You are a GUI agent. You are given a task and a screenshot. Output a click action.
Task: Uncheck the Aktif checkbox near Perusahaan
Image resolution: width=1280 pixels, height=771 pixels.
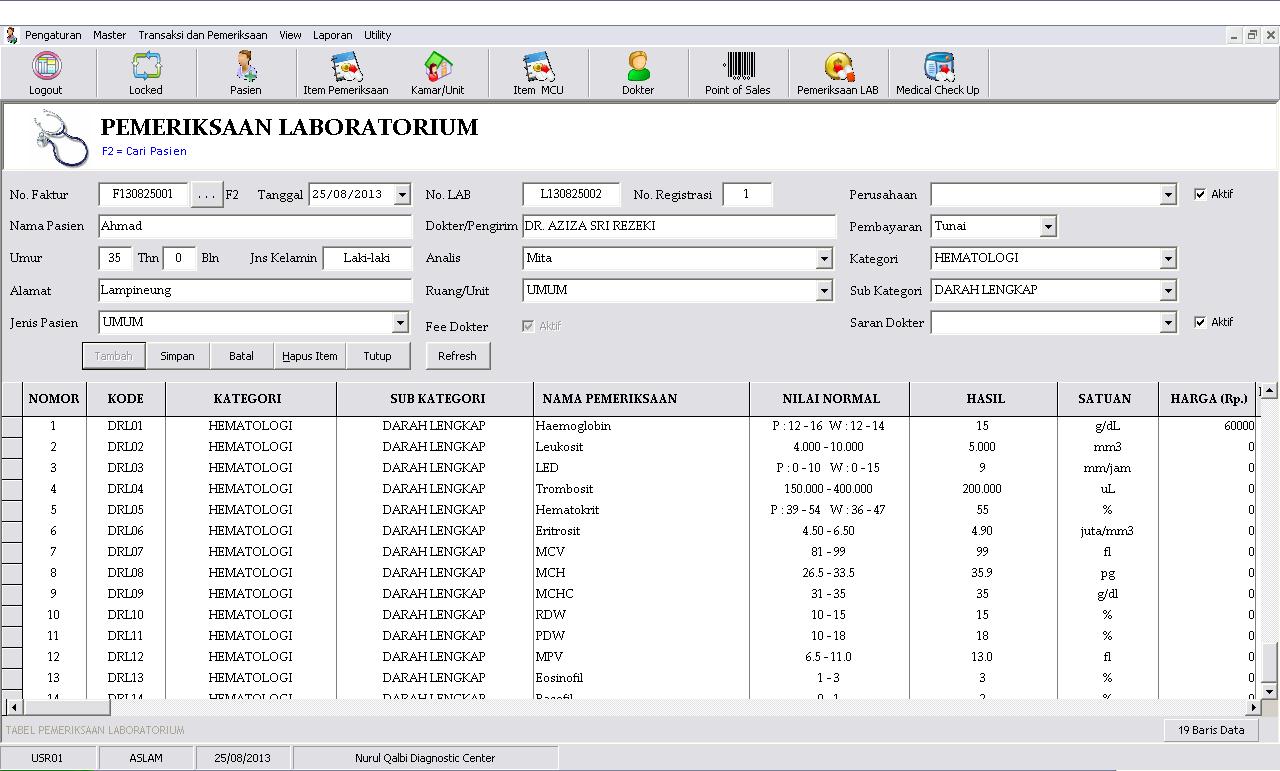click(x=1201, y=194)
